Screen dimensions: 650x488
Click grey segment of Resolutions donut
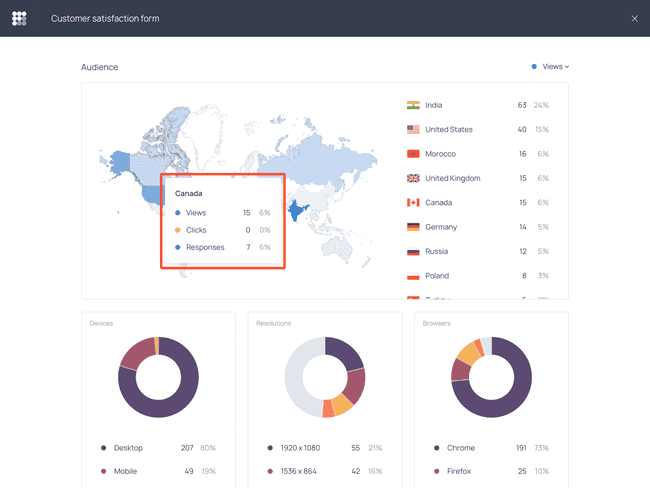pyautogui.click(x=294, y=379)
